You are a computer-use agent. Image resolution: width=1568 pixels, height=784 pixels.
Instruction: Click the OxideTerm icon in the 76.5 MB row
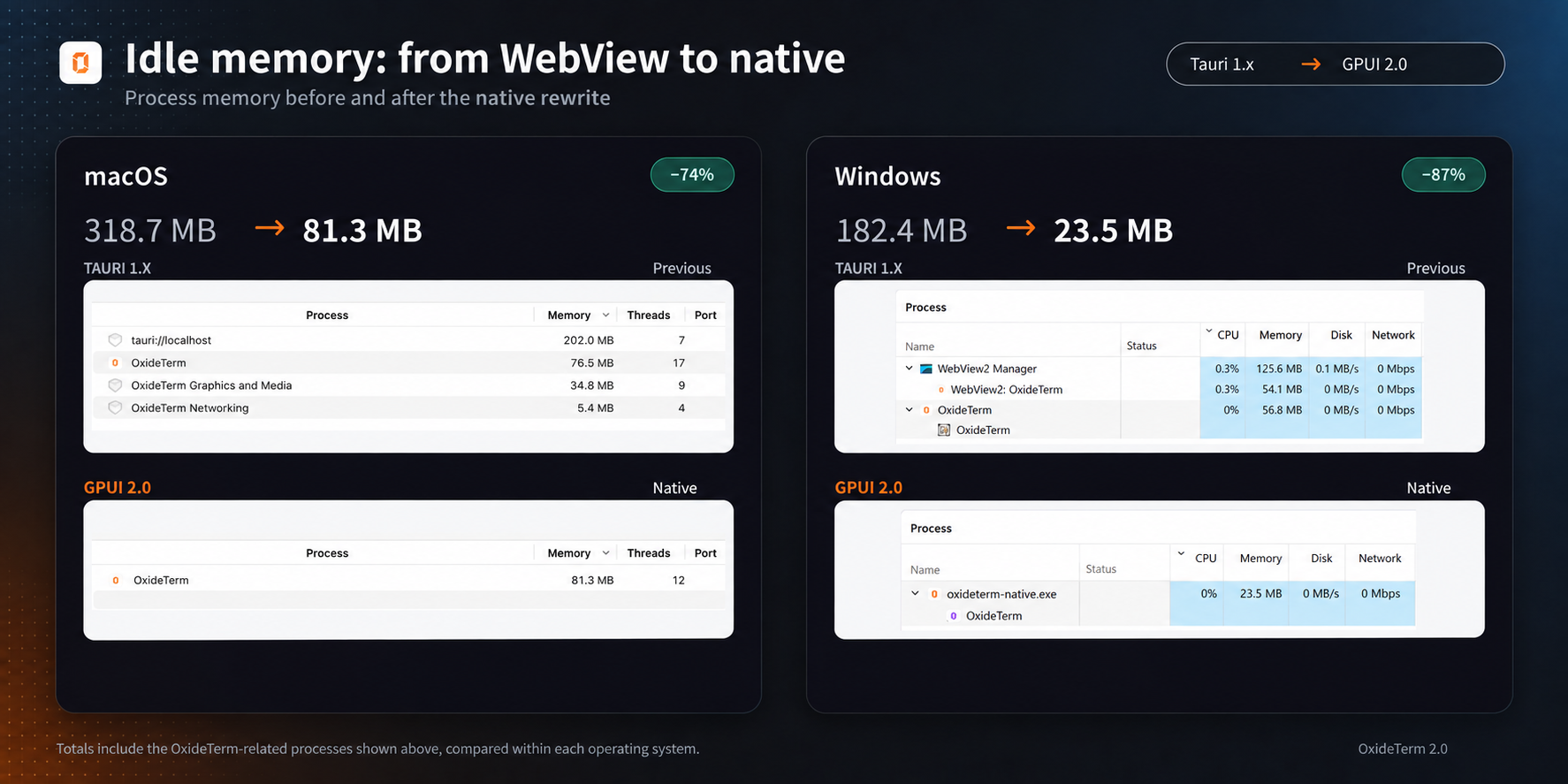click(x=115, y=362)
